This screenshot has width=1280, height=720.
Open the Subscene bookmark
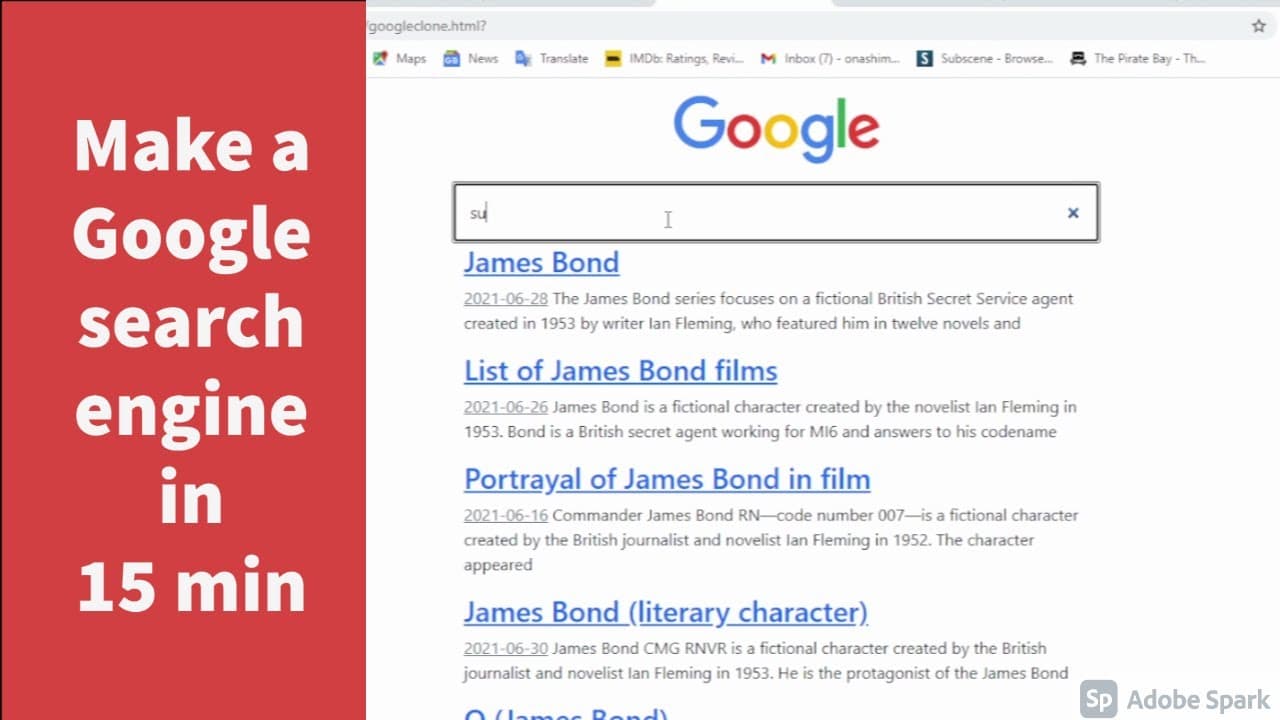(985, 58)
